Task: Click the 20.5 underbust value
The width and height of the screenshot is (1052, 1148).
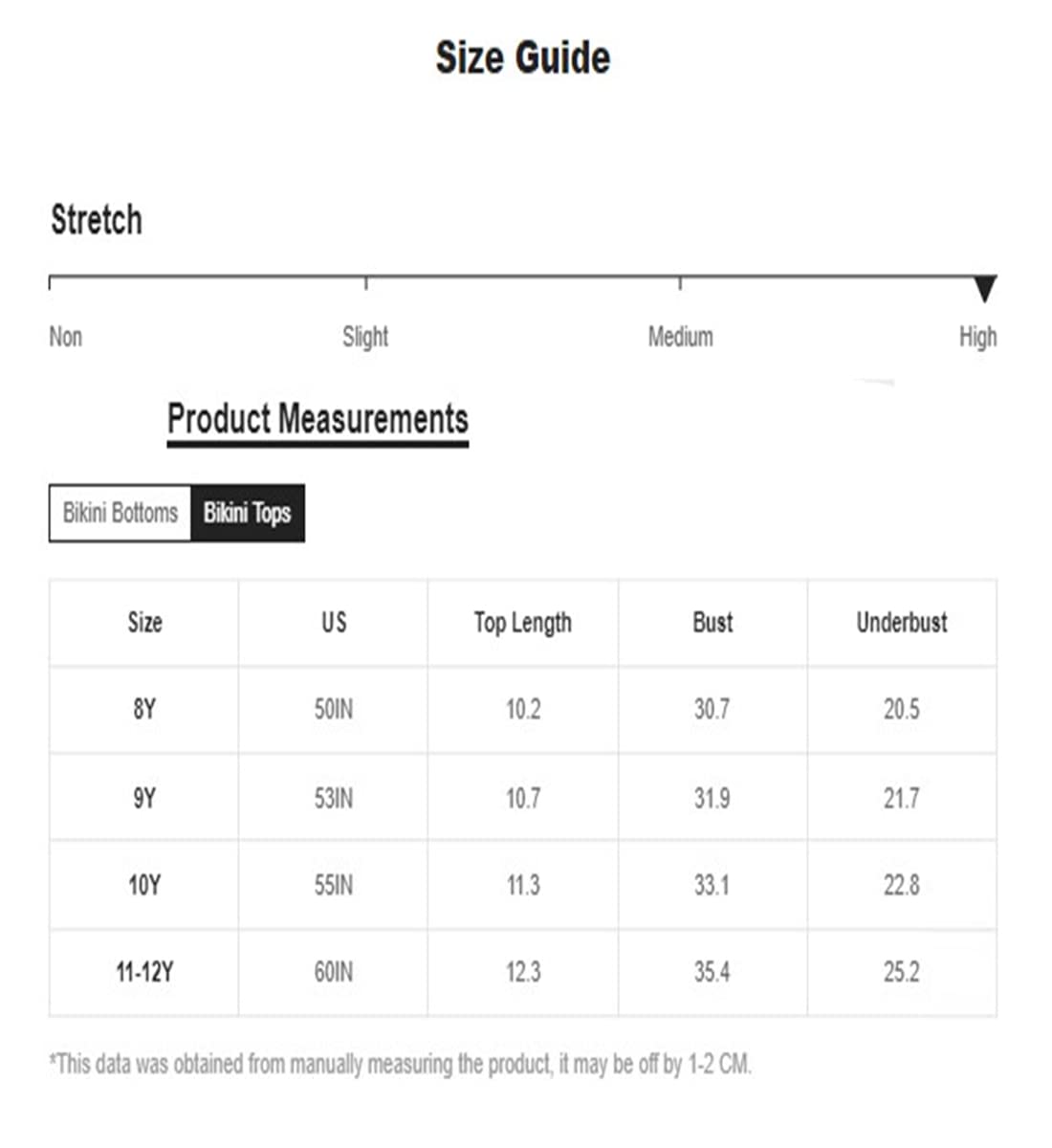Action: [902, 710]
